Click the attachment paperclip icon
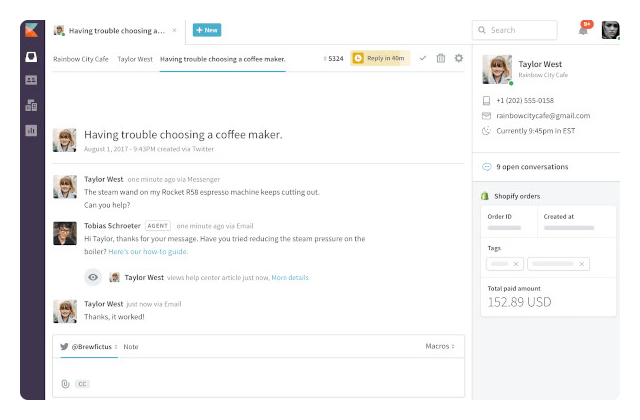The width and height of the screenshot is (640, 420). point(65,384)
